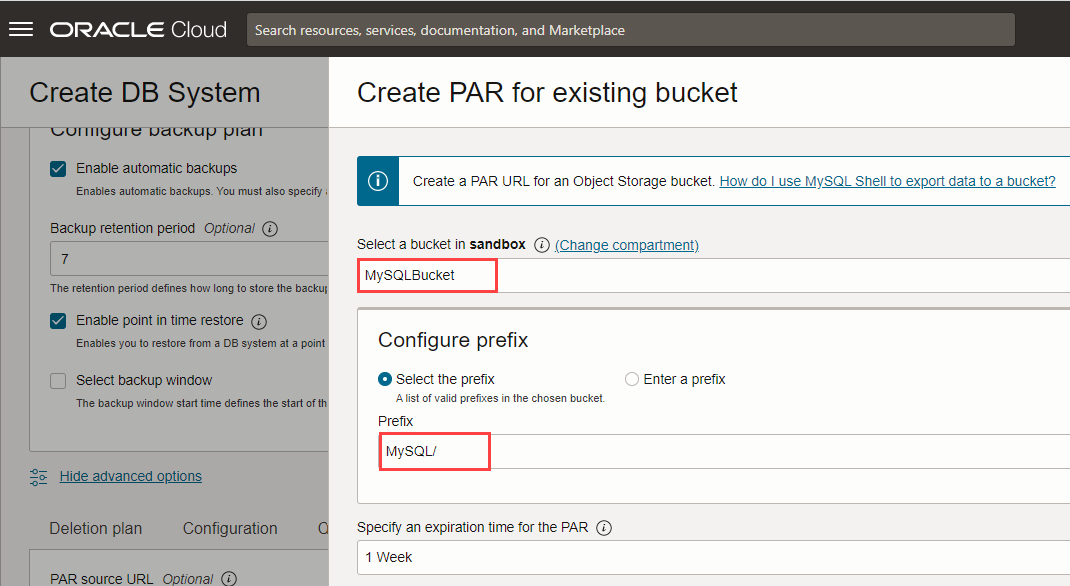Screen dimensions: 1070x586
Task: Switch to the Configuration tab
Action: [230, 528]
